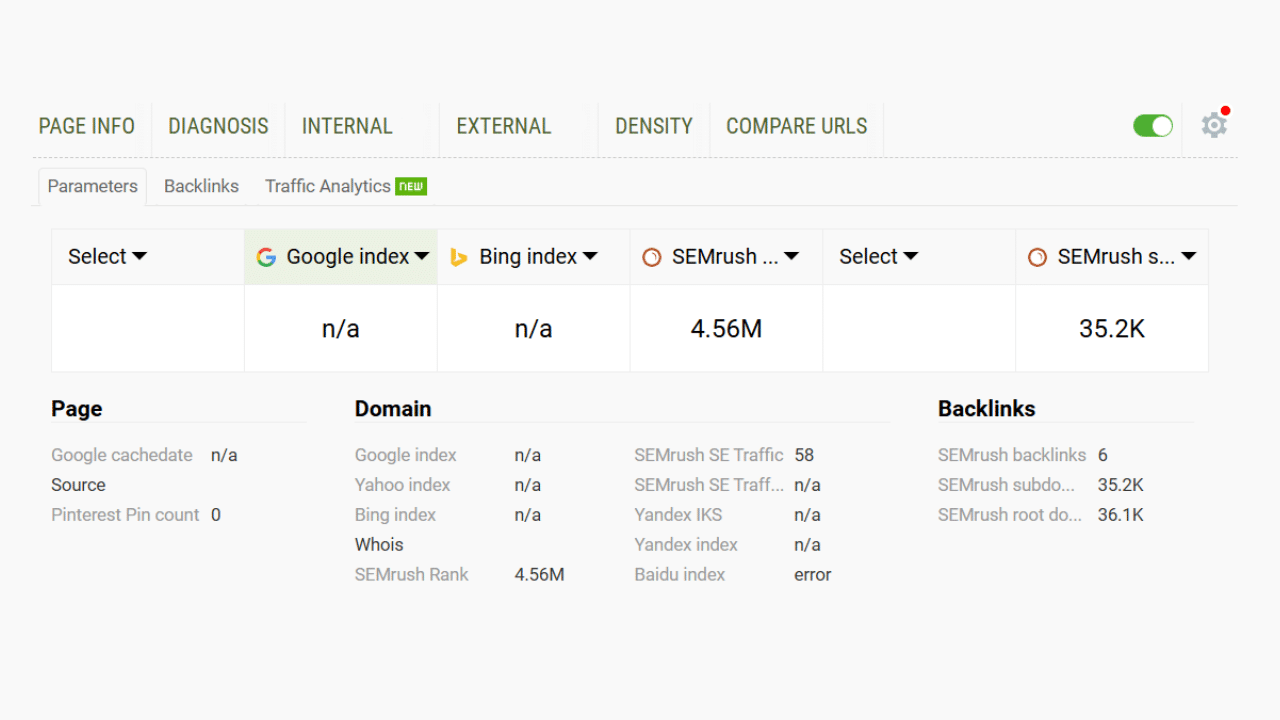Expand the second Select column dropdown
Screen dimensions: 1280x720
[x=878, y=257]
